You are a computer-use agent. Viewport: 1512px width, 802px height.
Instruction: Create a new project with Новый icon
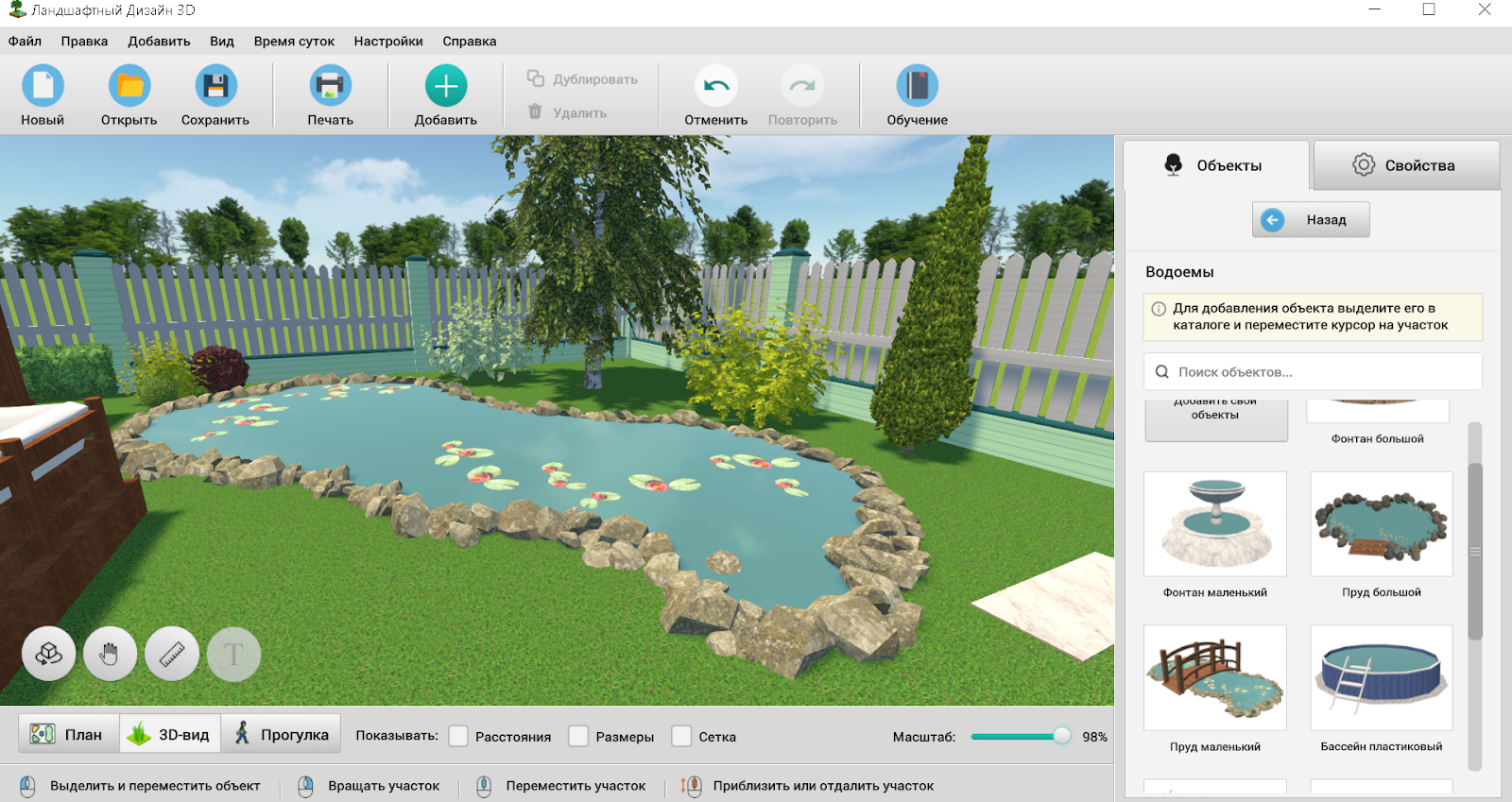coord(43,86)
